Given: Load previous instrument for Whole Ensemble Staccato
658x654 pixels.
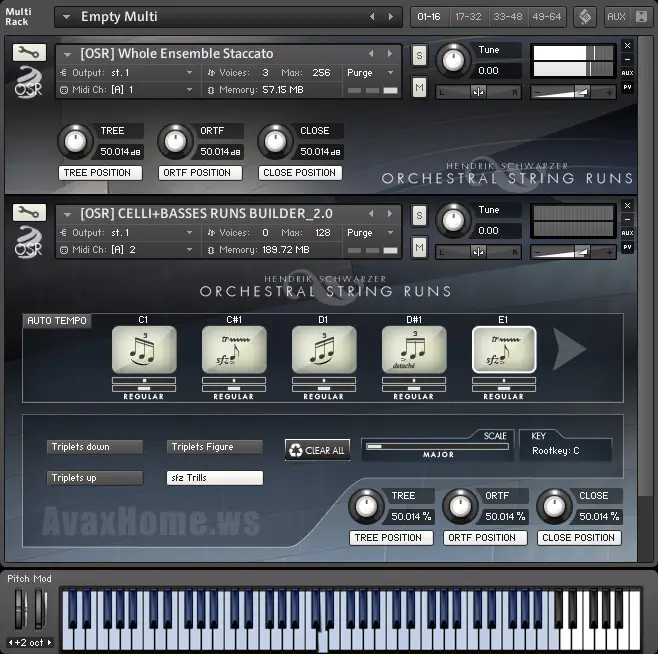Looking at the screenshot, I should point(371,54).
